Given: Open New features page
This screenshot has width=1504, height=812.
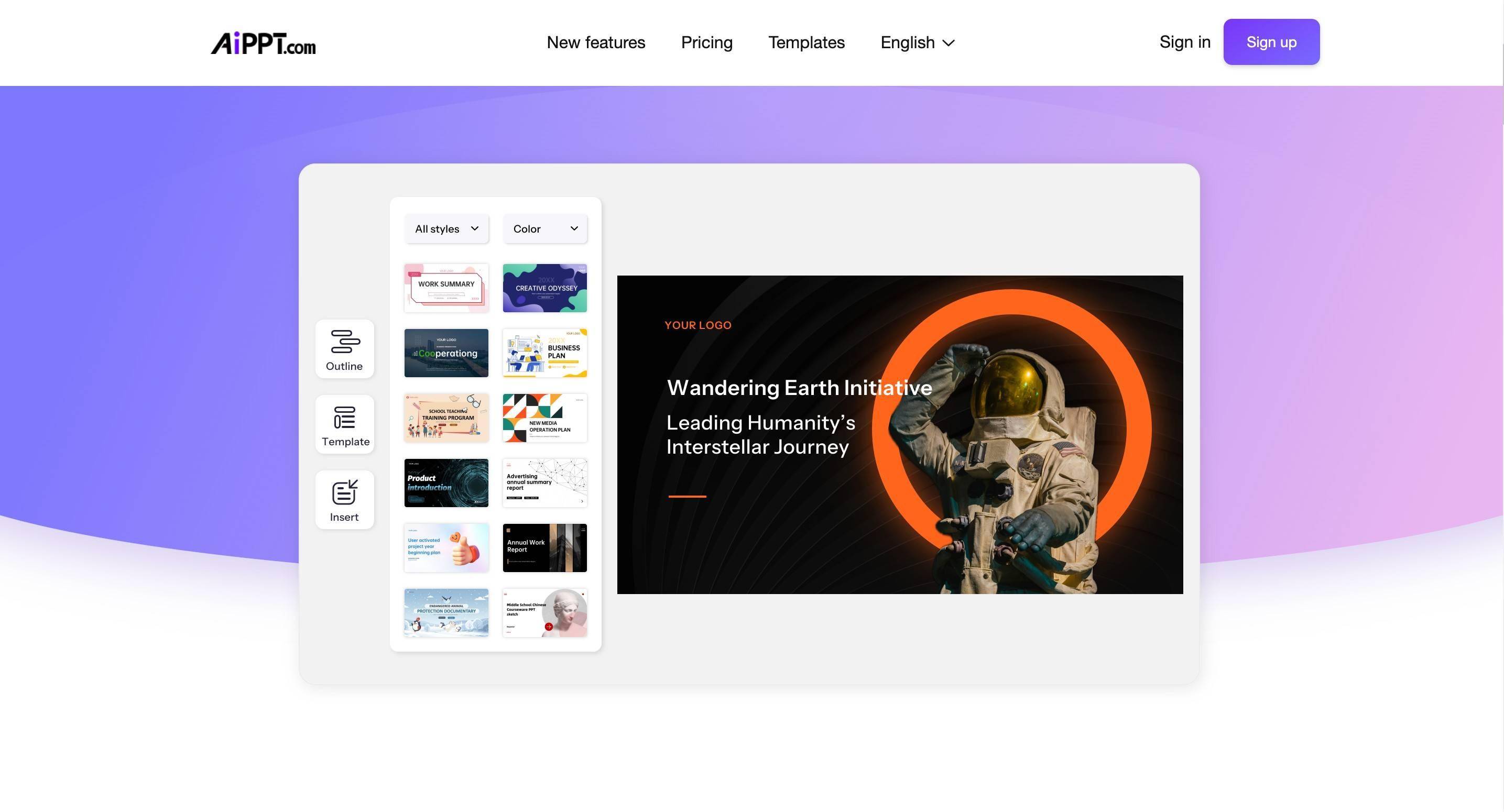Looking at the screenshot, I should point(595,42).
